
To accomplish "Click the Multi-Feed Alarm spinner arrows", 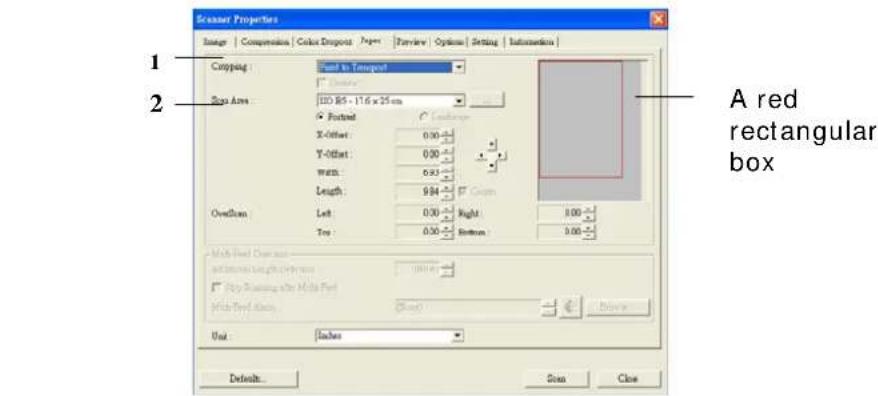I will [x=549, y=307].
